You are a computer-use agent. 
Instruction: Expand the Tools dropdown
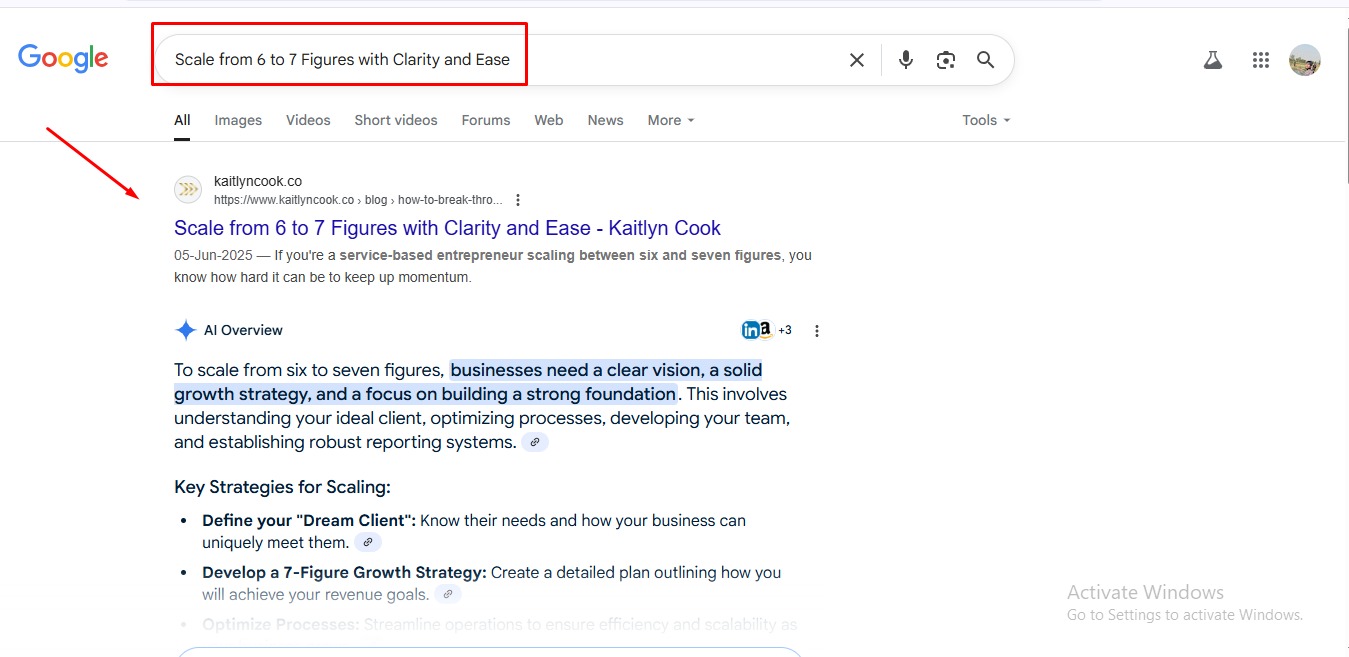(986, 120)
